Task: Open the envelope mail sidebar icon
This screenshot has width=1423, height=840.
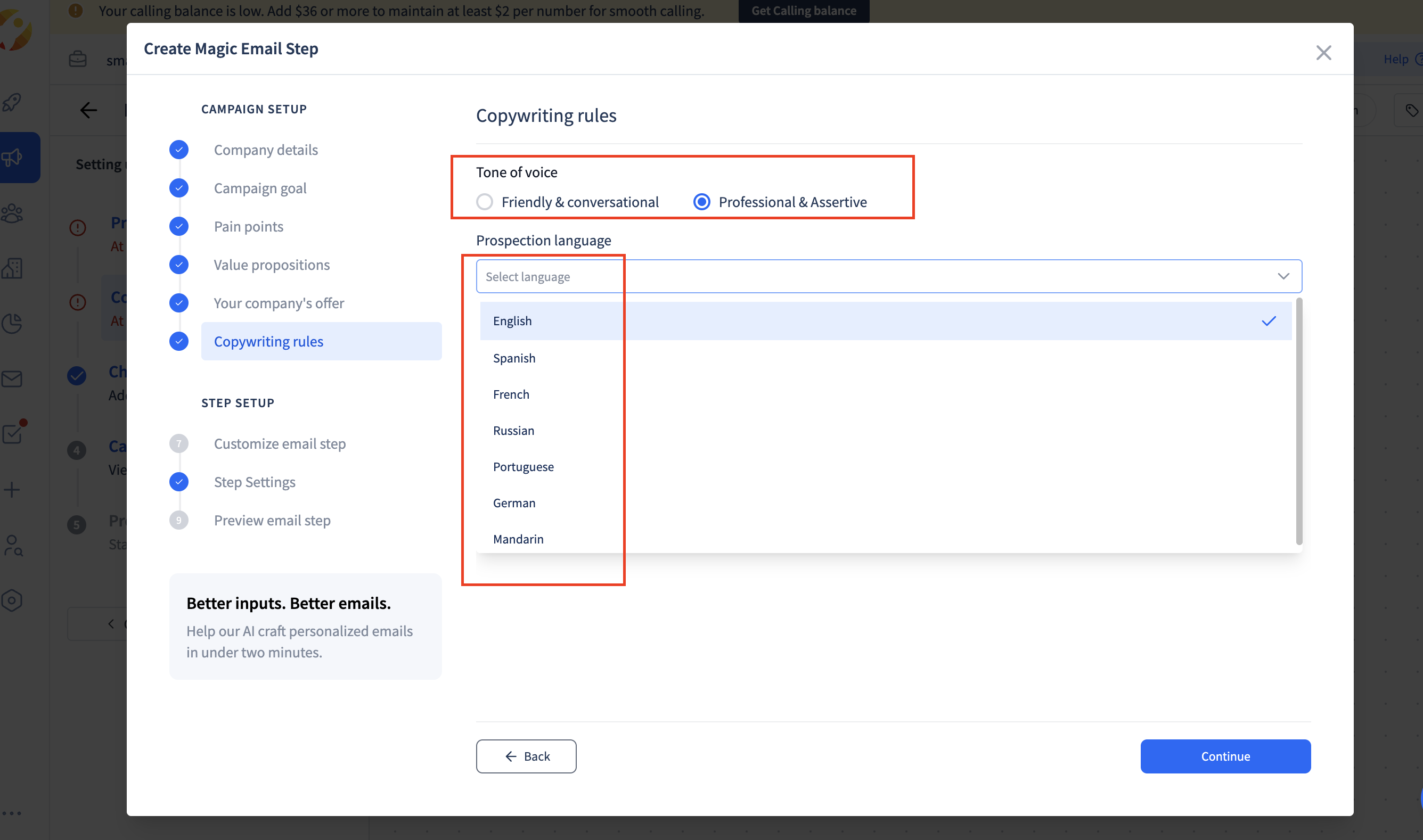Action: pos(12,378)
